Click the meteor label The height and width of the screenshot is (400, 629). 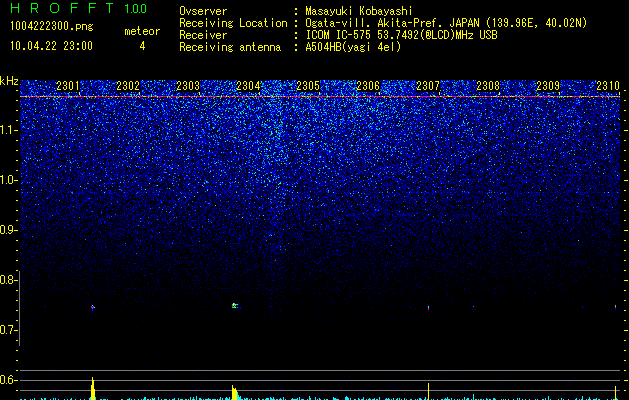[142, 31]
